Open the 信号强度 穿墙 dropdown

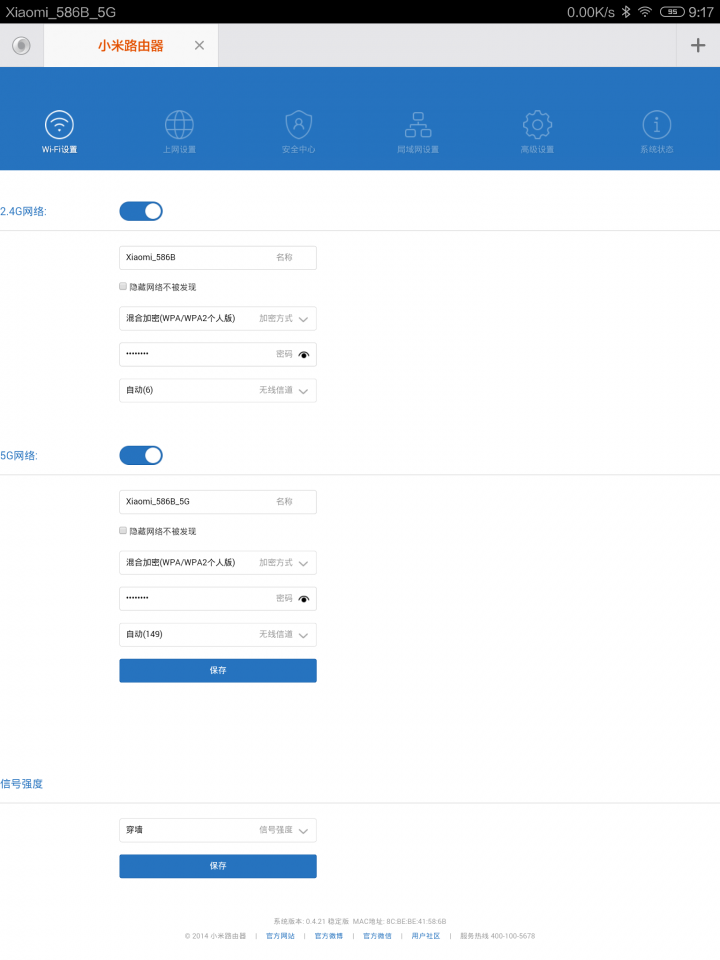(218, 830)
